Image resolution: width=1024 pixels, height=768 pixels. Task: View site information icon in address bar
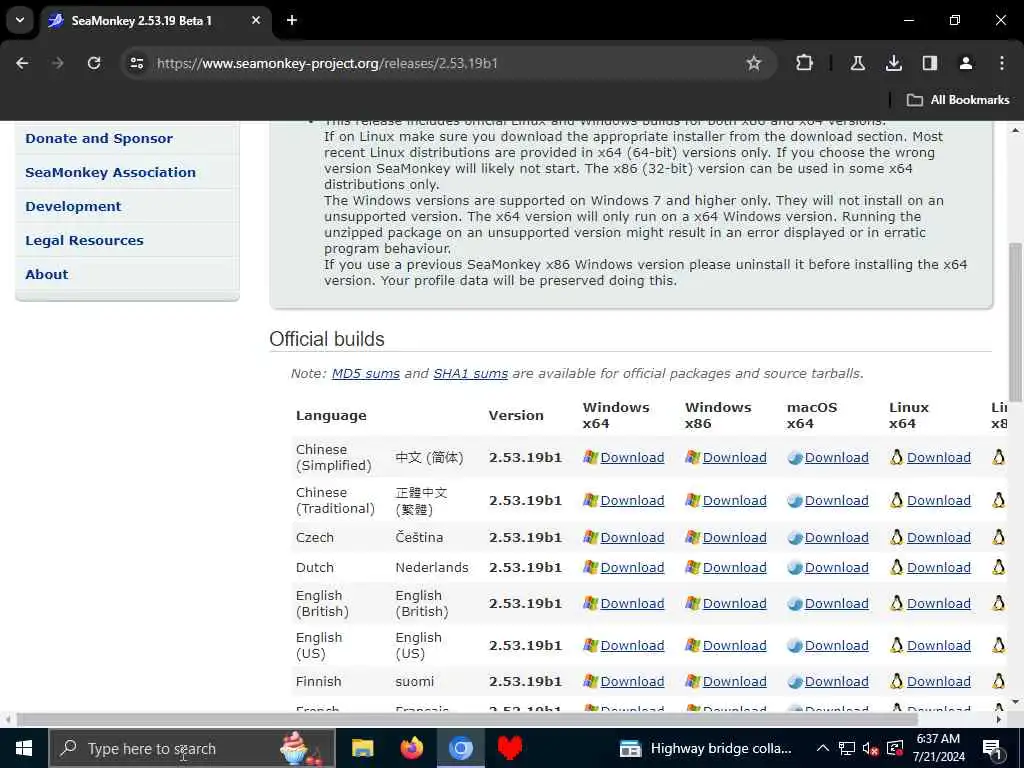(x=136, y=63)
